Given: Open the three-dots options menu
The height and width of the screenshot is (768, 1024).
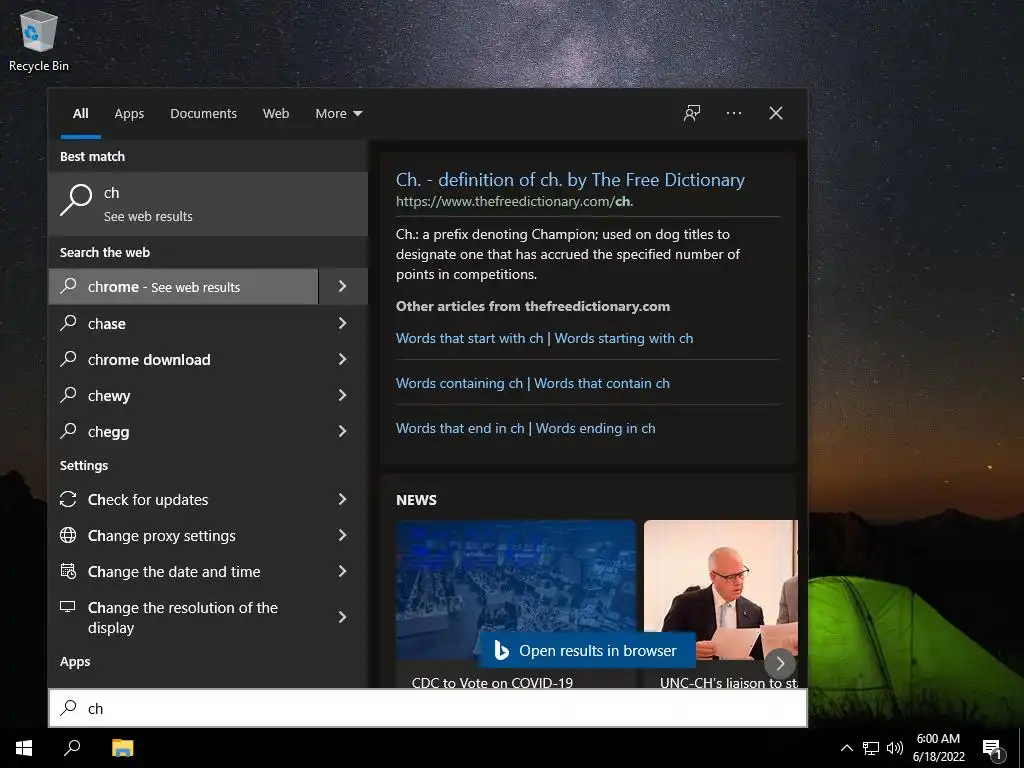Looking at the screenshot, I should [x=733, y=113].
